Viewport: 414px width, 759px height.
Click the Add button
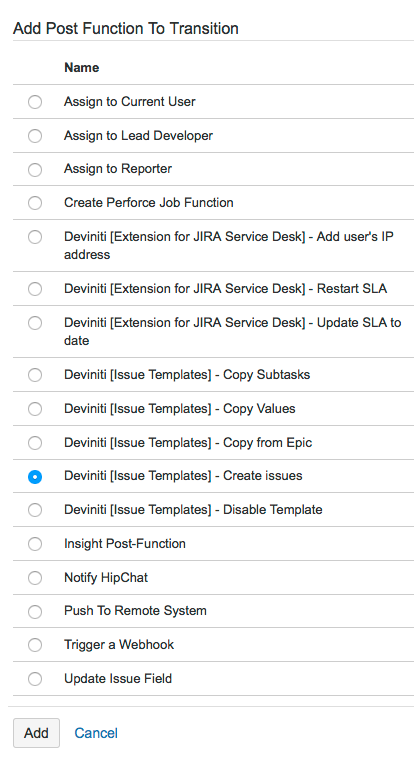pyautogui.click(x=36, y=733)
